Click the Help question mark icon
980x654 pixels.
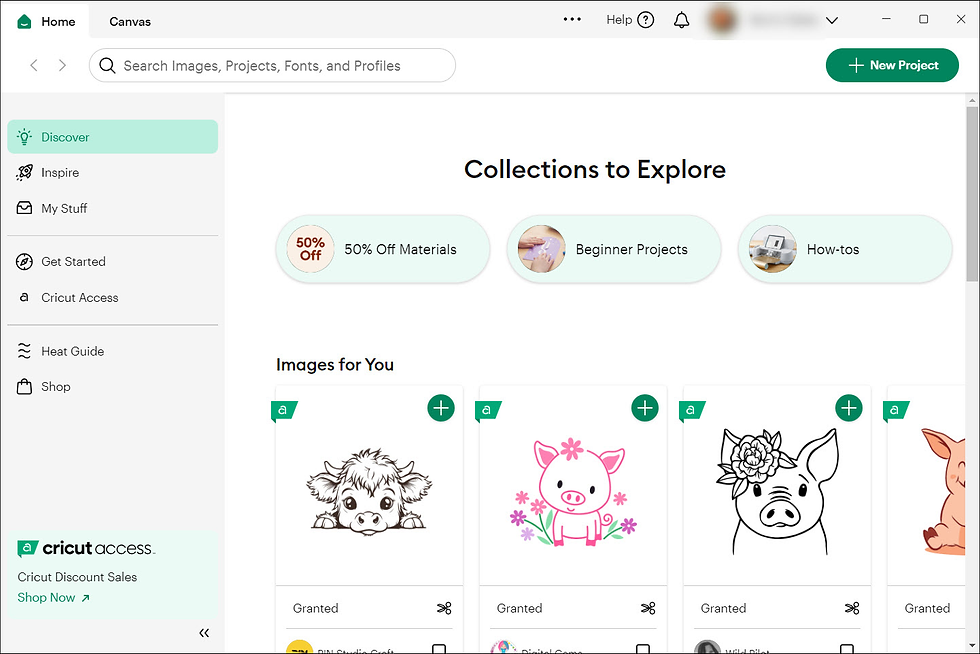[646, 20]
